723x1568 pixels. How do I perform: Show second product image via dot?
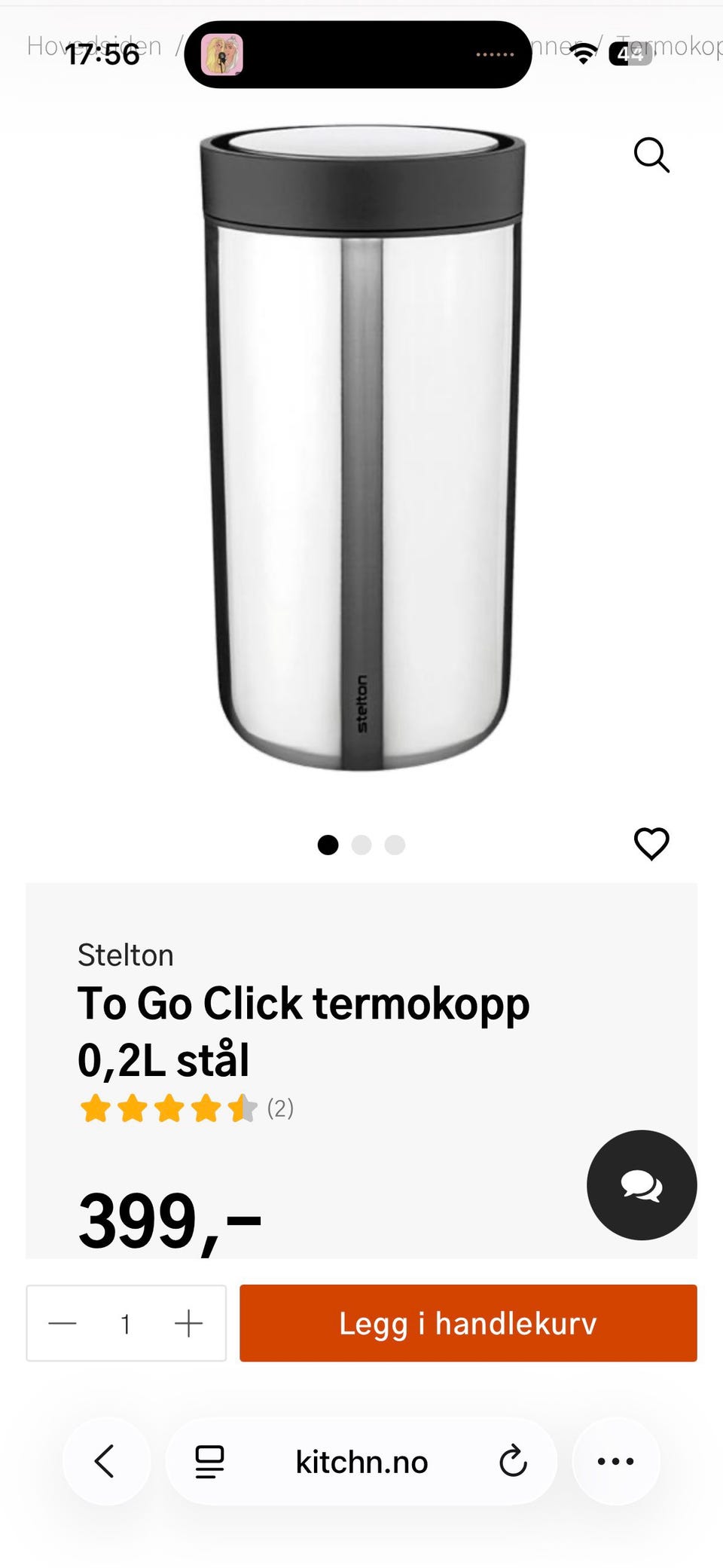[361, 845]
